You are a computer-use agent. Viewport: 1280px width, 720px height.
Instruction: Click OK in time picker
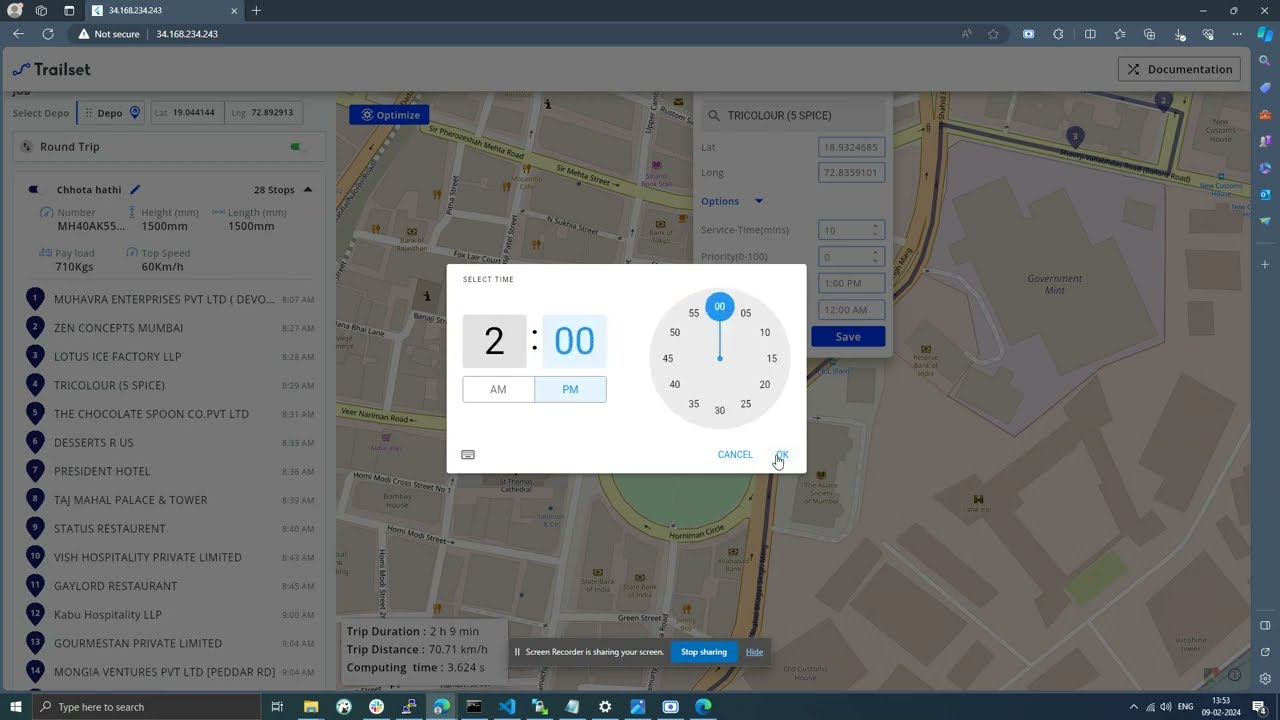(x=782, y=455)
